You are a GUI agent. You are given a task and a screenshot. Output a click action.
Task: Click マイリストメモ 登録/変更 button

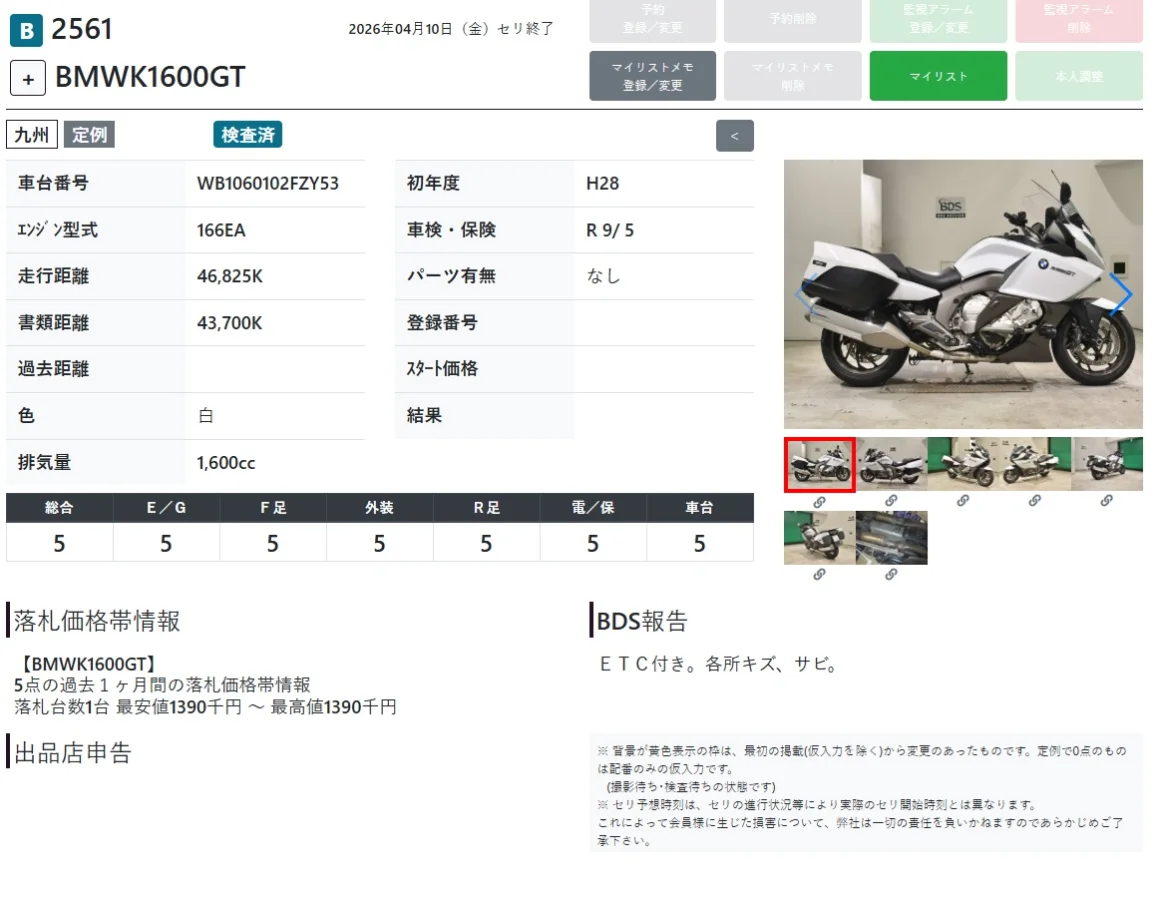pyautogui.click(x=652, y=76)
